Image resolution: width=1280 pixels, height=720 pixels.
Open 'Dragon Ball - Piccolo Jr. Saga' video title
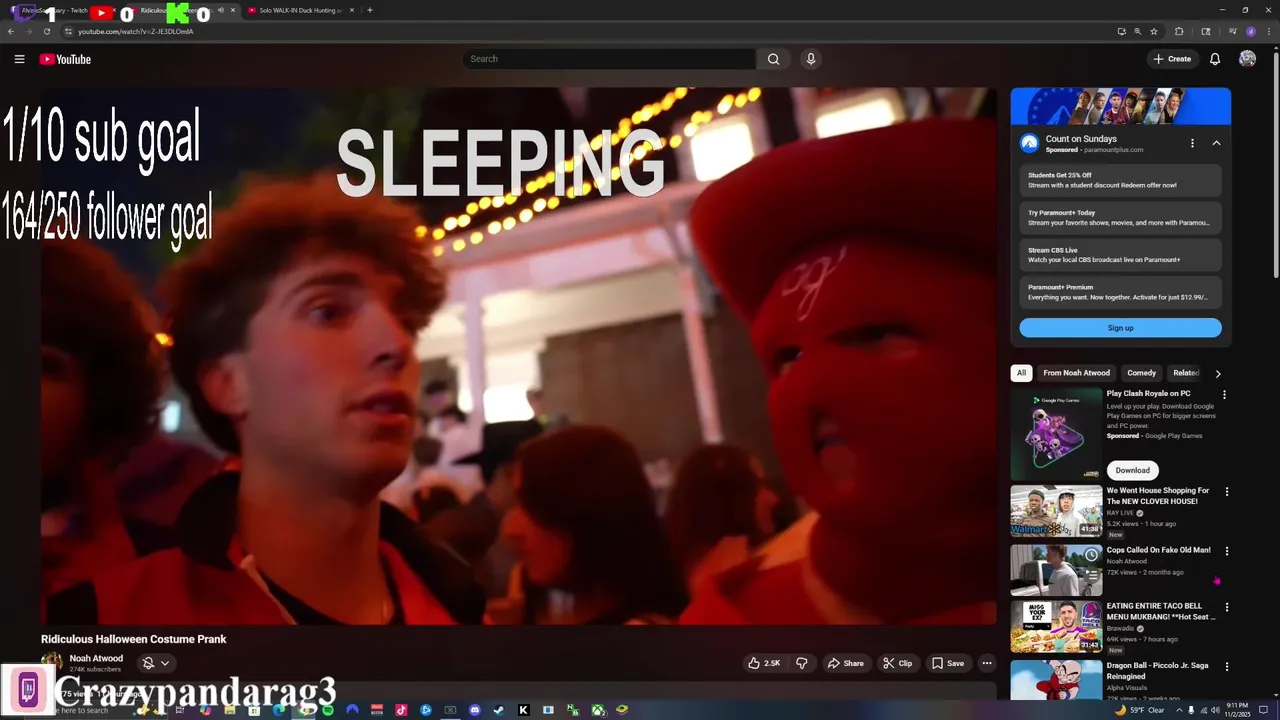coord(1157,671)
